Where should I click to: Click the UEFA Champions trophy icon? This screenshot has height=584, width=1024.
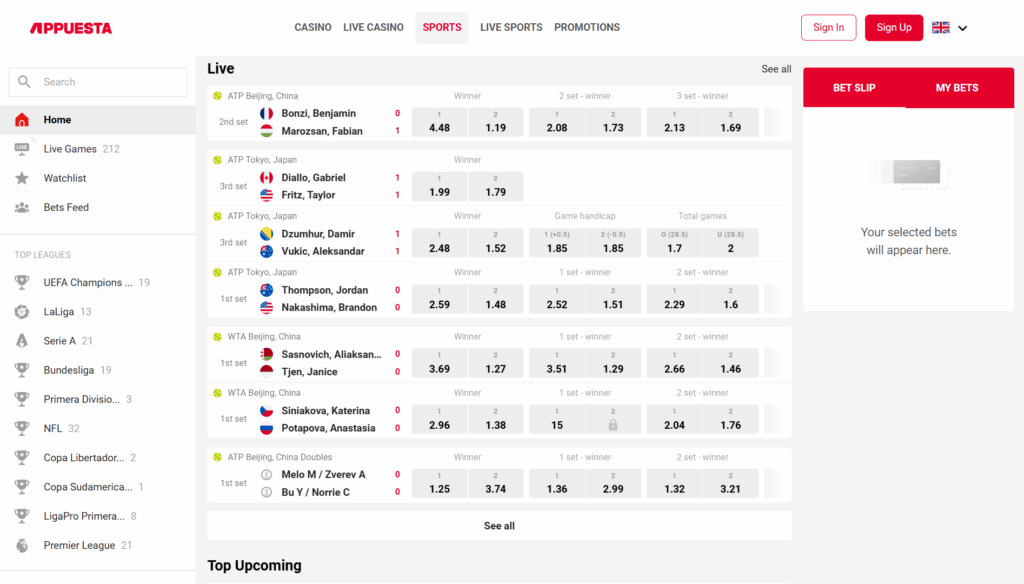(x=22, y=283)
